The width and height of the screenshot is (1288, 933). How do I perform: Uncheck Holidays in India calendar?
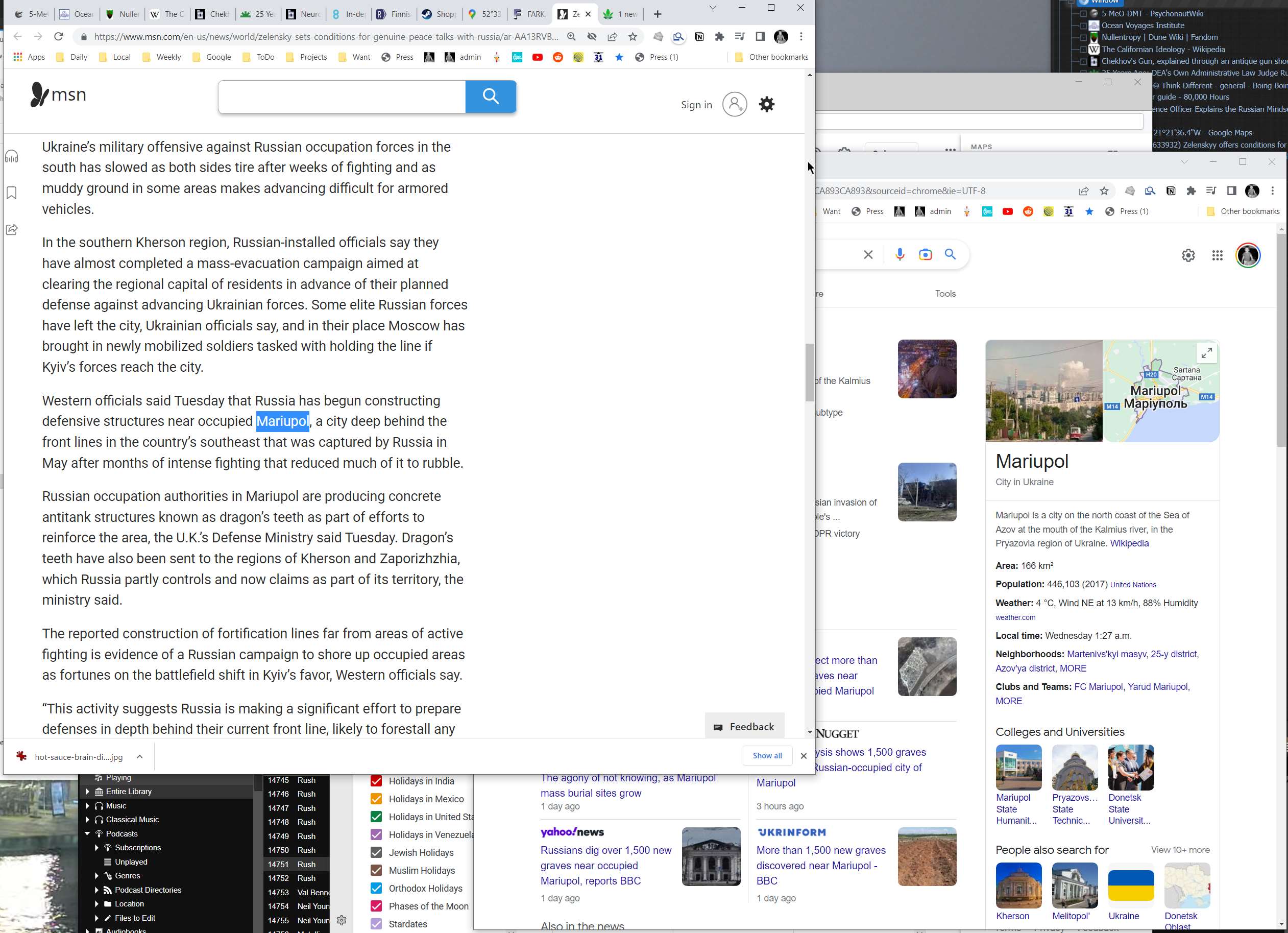[x=376, y=781]
